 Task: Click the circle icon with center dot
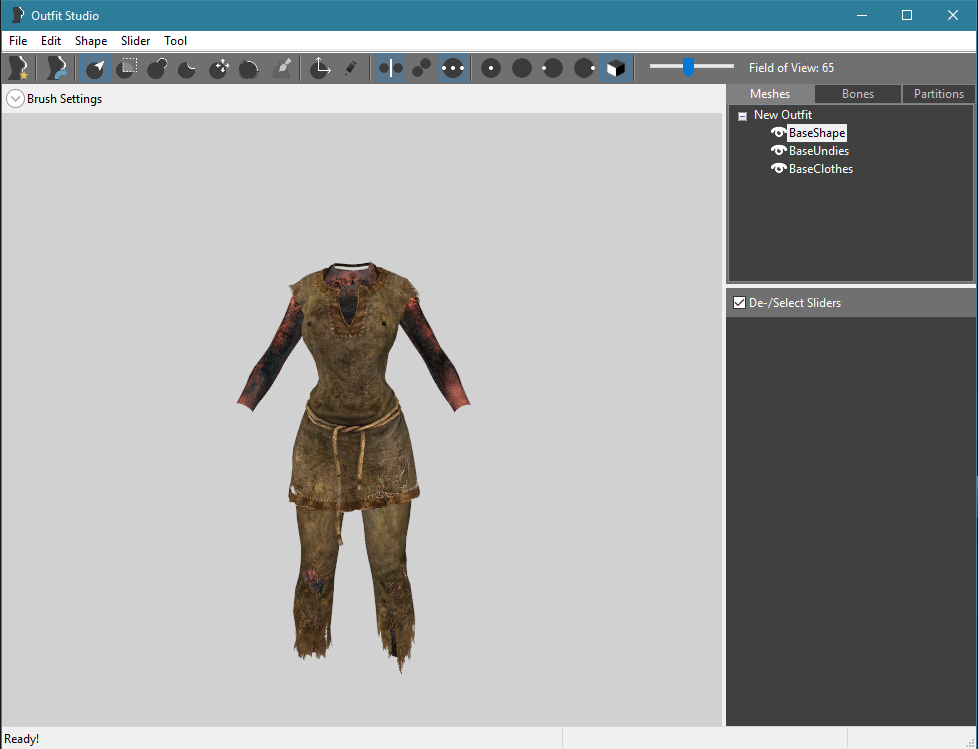click(x=491, y=68)
